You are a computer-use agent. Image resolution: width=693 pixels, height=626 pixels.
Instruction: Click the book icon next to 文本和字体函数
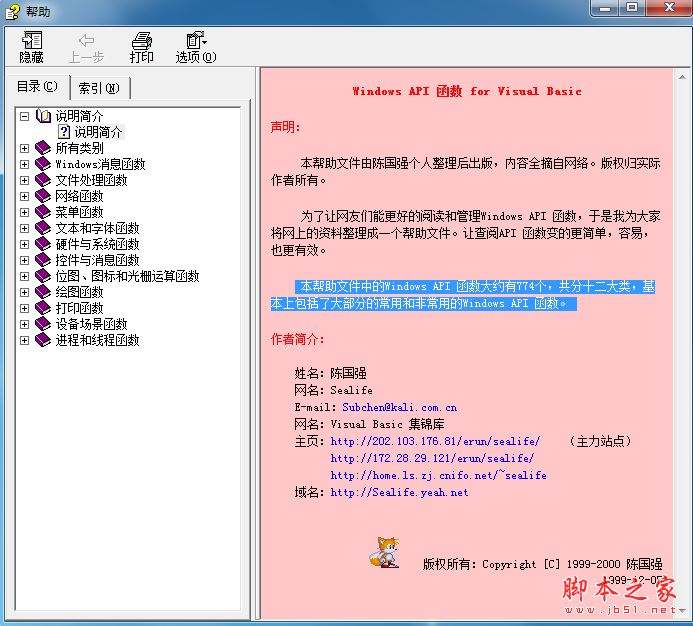43,228
